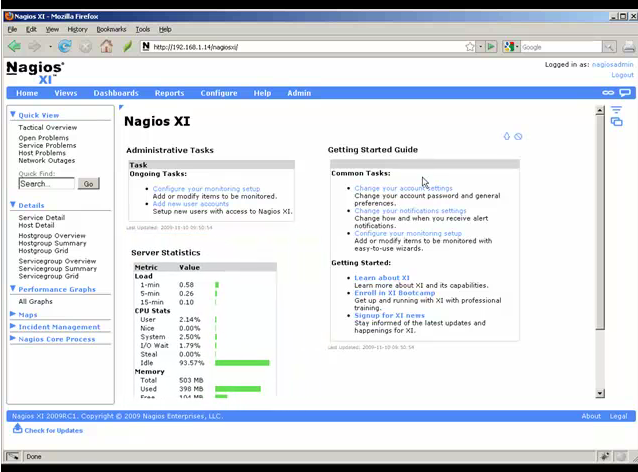Open the Firefox Bookmarks menu
The width and height of the screenshot is (638, 472).
[x=111, y=29]
